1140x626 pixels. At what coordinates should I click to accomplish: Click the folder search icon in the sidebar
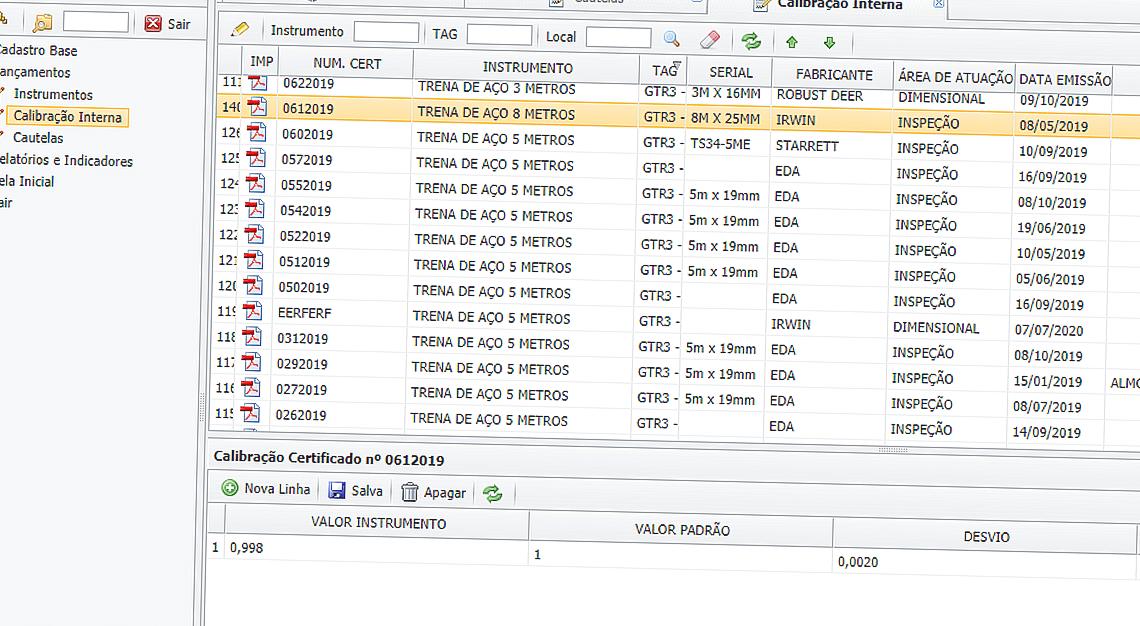(42, 24)
